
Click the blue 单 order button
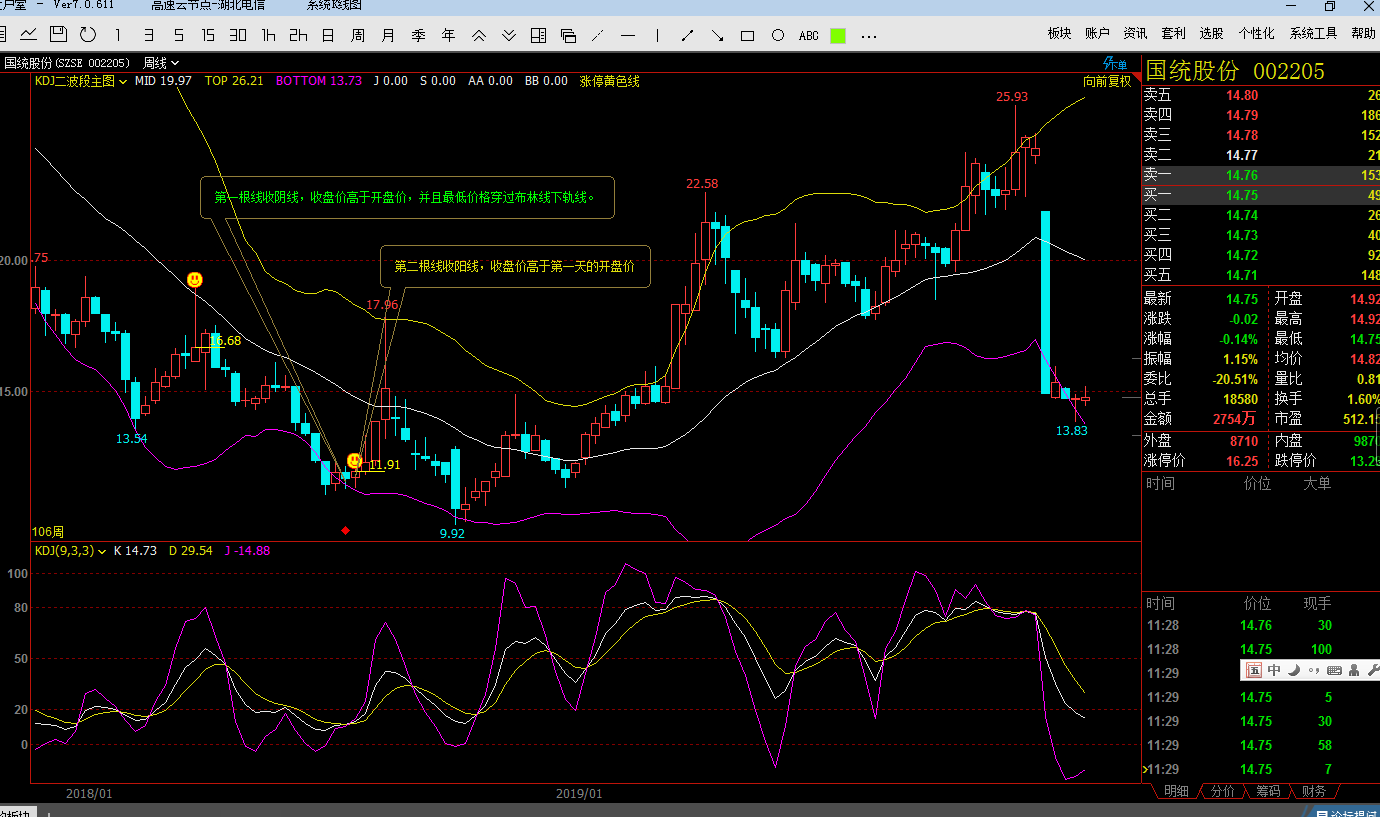(x=1115, y=63)
